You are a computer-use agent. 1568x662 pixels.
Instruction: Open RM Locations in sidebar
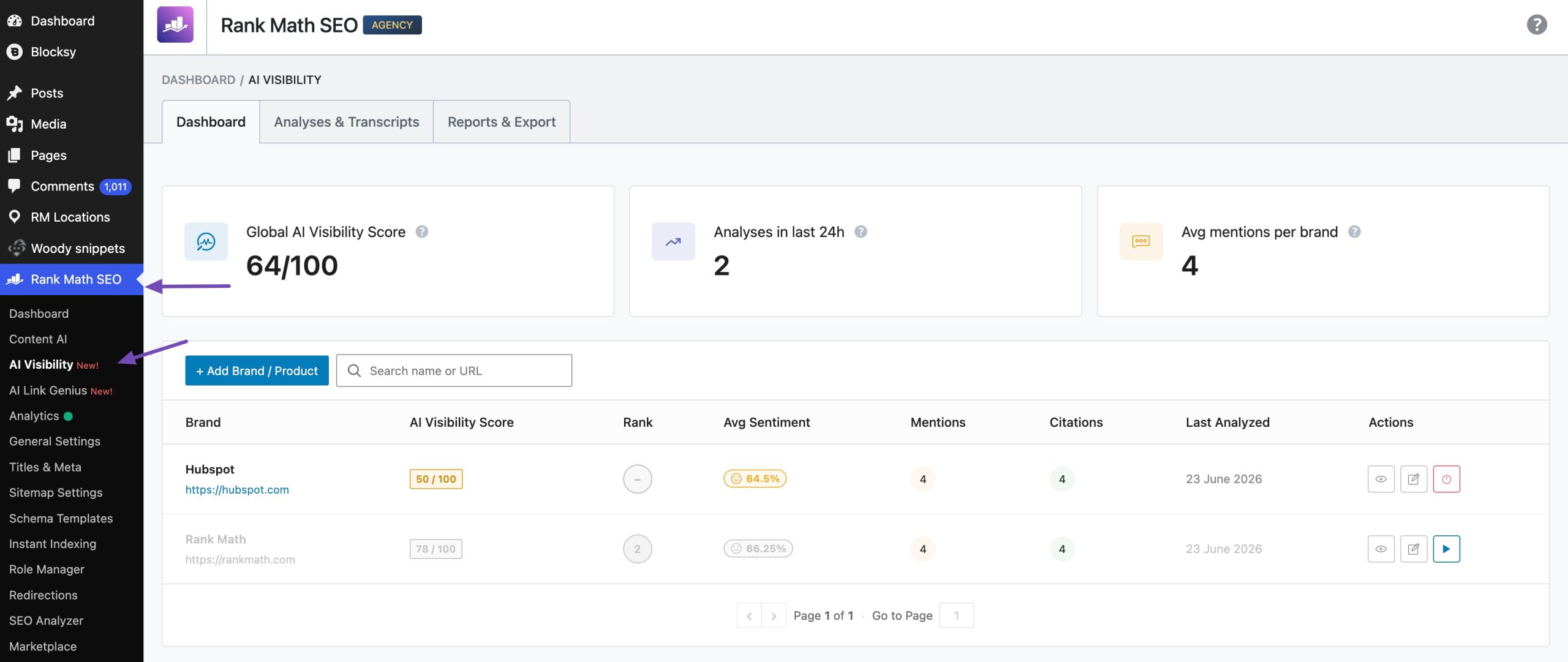click(x=72, y=217)
